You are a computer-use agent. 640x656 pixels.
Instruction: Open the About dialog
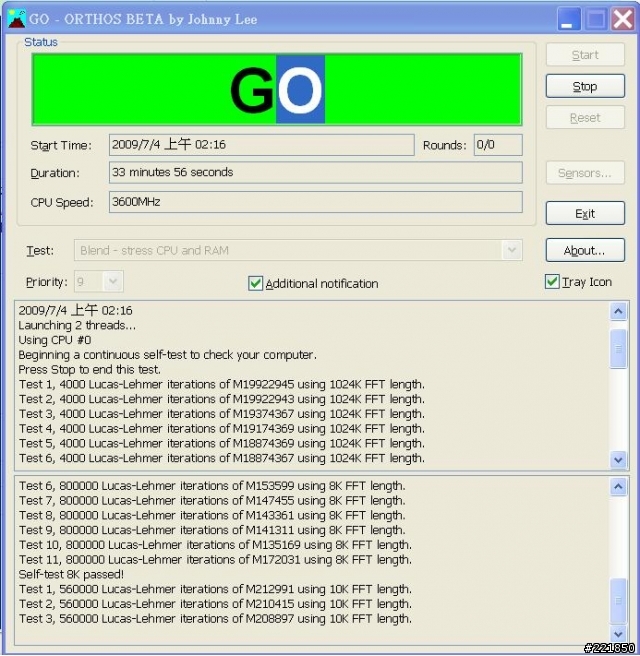tap(585, 250)
